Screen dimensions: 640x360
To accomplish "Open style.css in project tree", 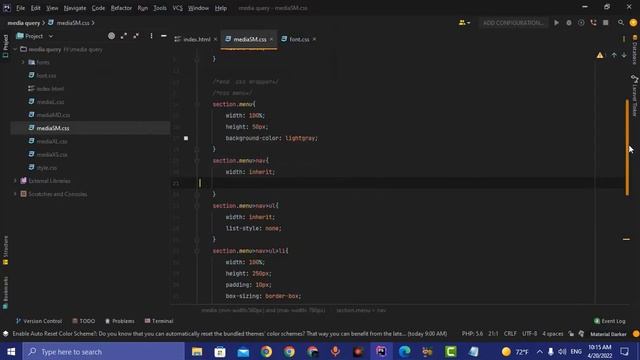I will [47, 168].
